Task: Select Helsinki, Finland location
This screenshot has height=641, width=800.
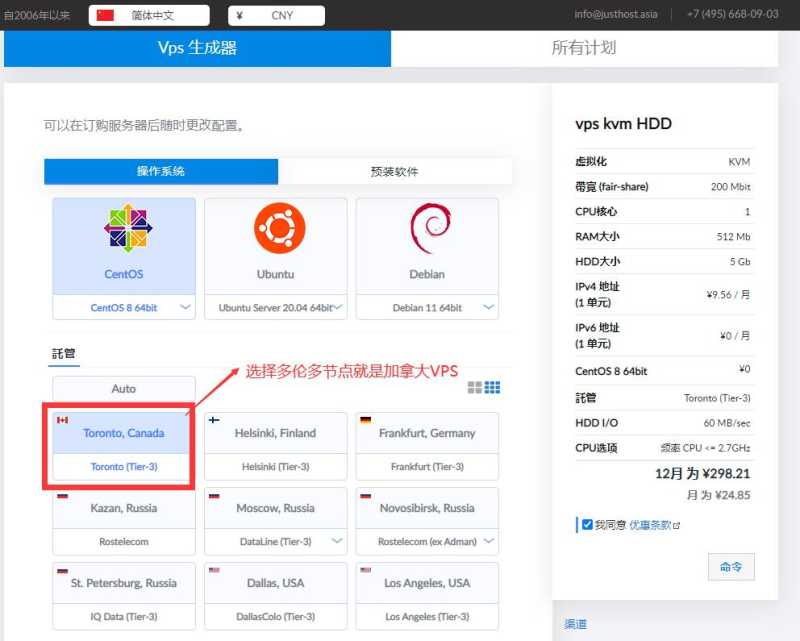Action: [x=276, y=433]
